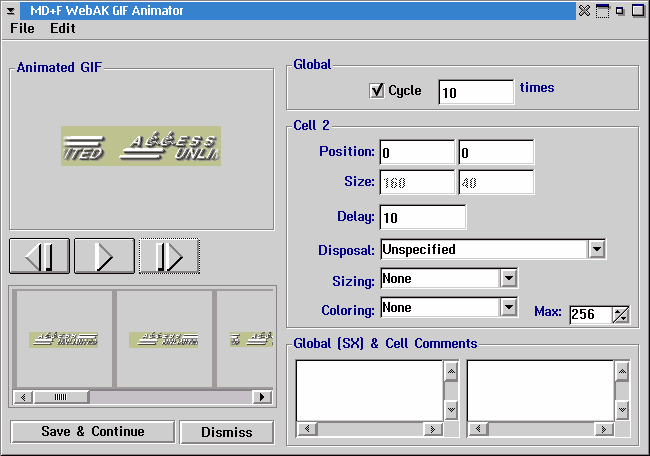Select the first cell thumbnail
Image resolution: width=650 pixels, height=456 pixels.
tap(63, 339)
